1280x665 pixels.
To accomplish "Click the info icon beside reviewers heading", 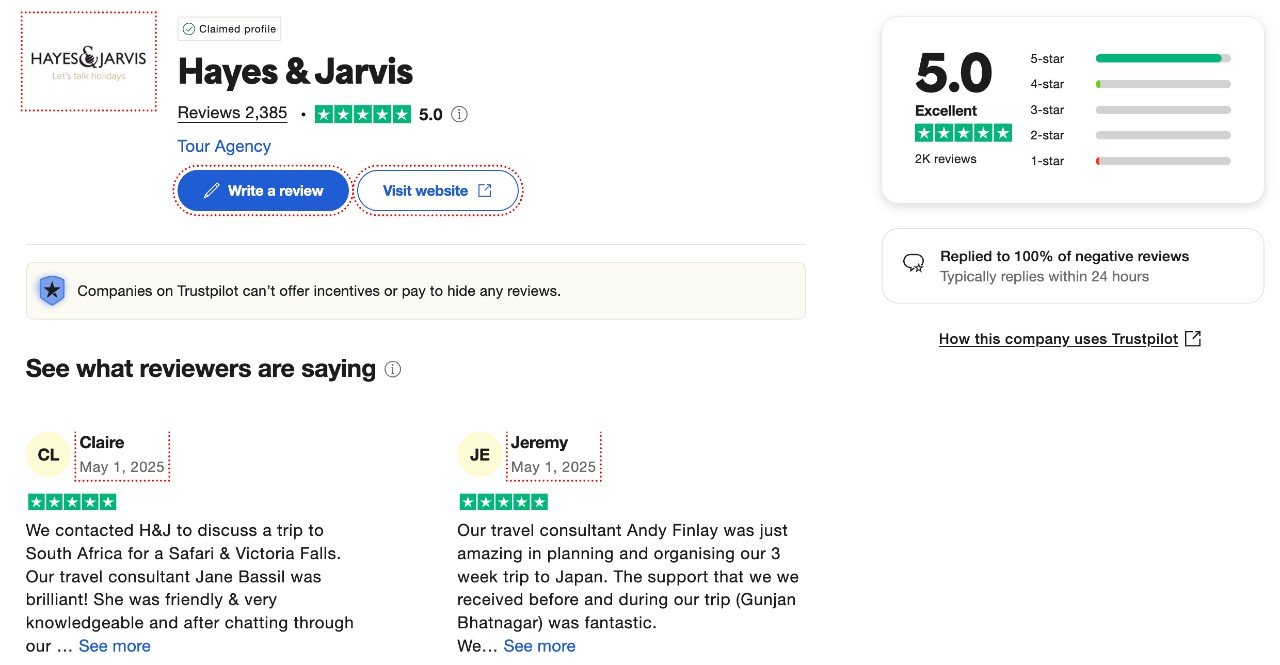I will (393, 369).
